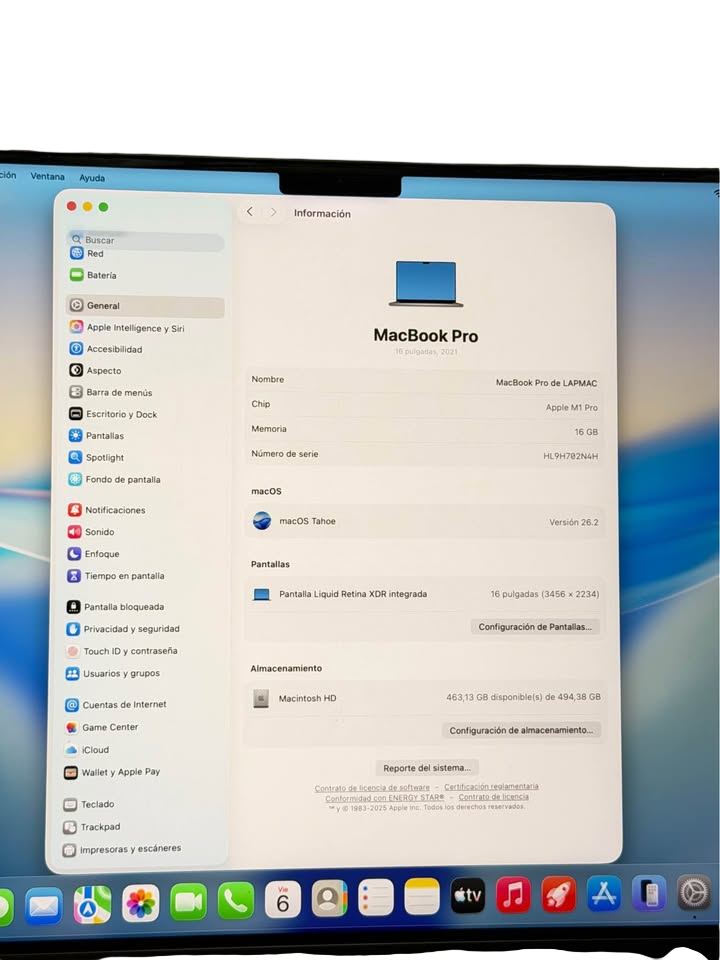Select General in the sidebar
This screenshot has width=720, height=960.
click(145, 306)
